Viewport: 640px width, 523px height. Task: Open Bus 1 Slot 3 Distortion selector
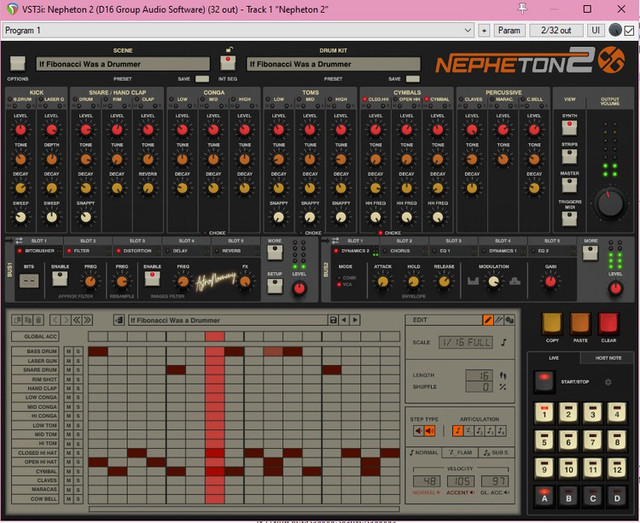pos(138,251)
